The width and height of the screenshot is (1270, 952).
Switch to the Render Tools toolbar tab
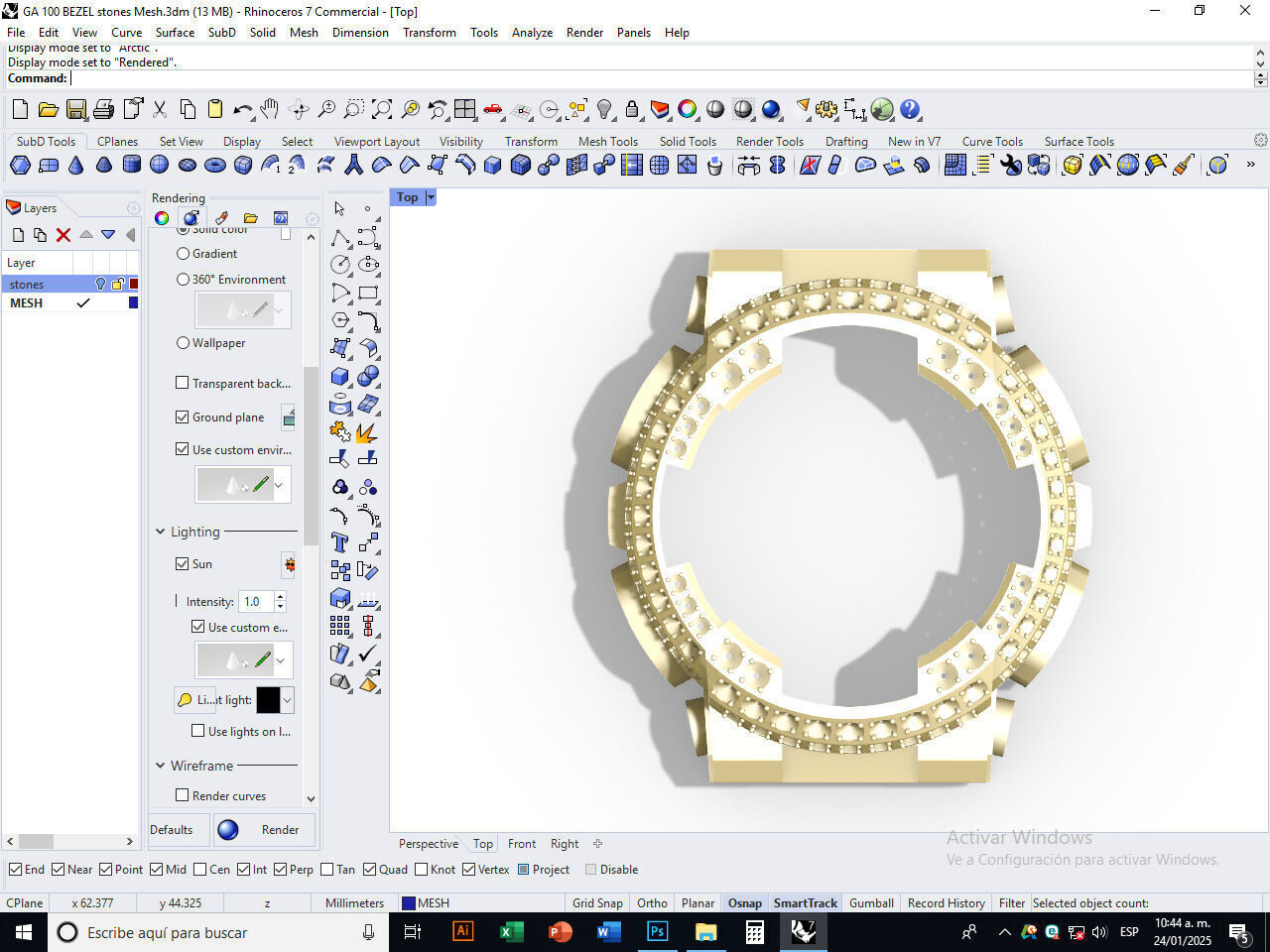click(x=770, y=142)
